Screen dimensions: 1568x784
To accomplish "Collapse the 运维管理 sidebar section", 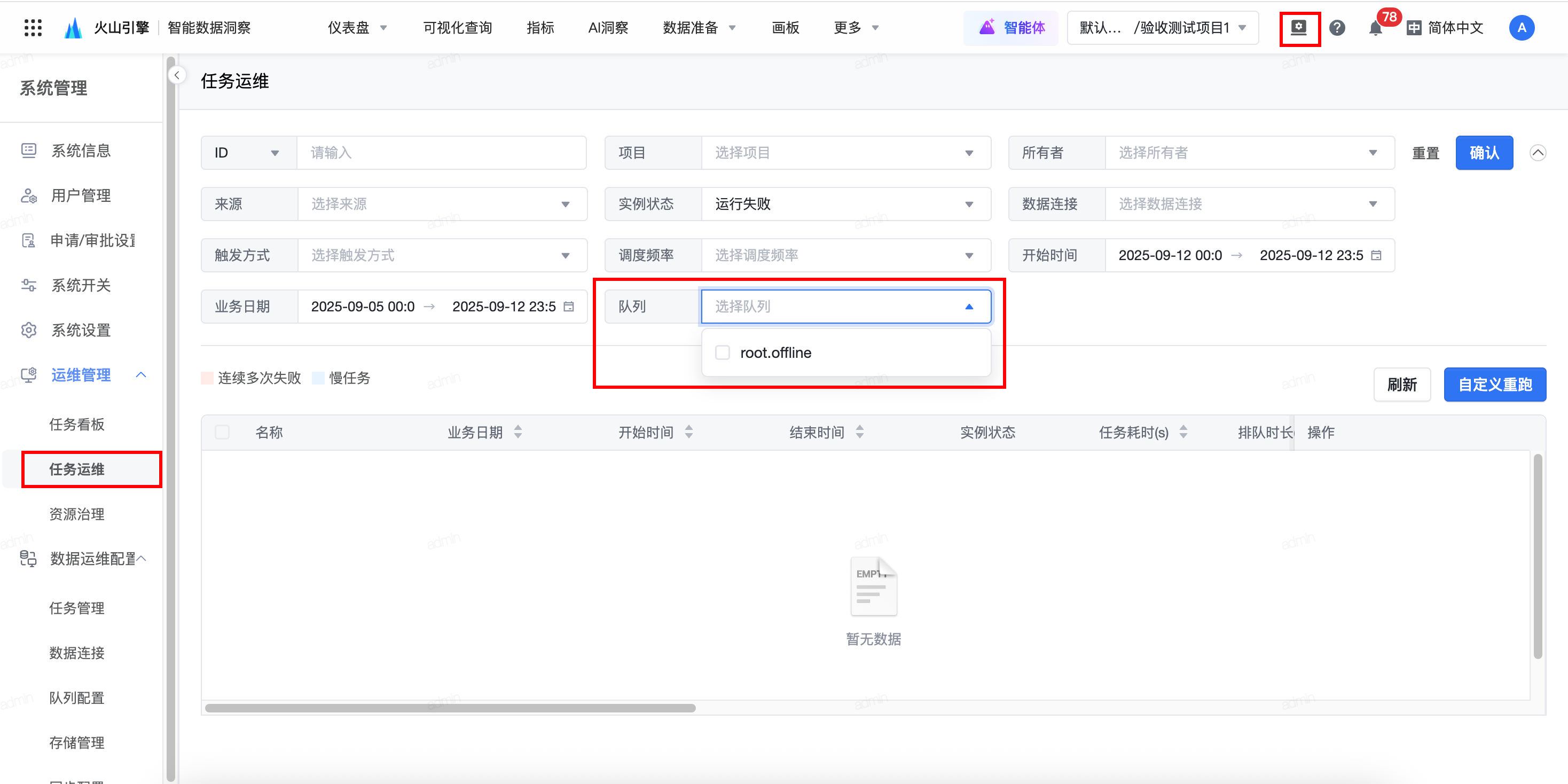I will [x=140, y=375].
